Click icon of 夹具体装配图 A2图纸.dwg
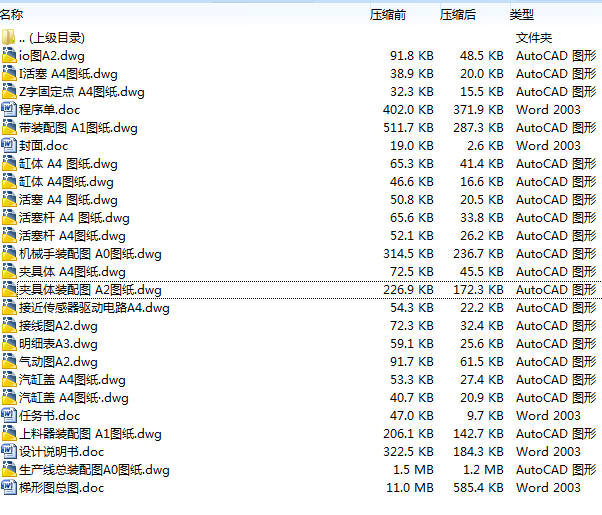602x515 pixels. point(9,290)
